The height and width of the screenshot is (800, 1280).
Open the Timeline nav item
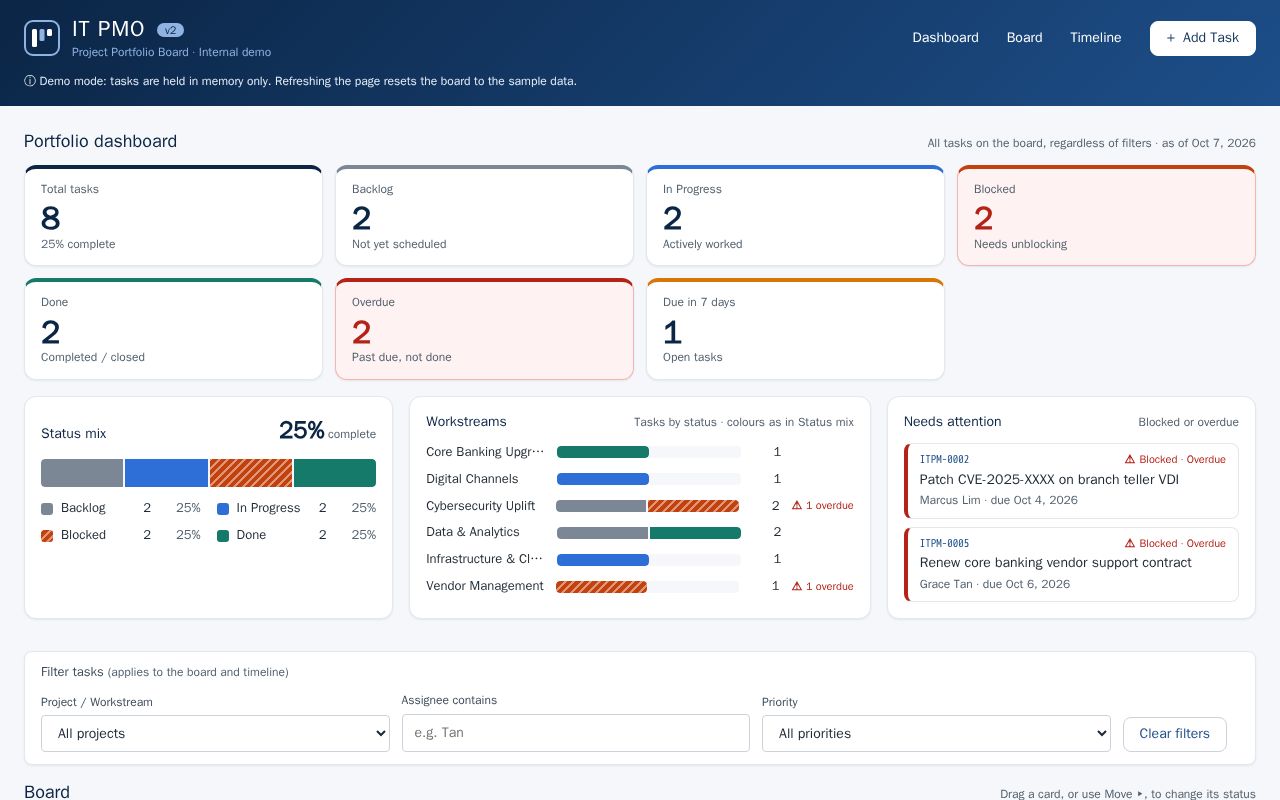[x=1095, y=38]
